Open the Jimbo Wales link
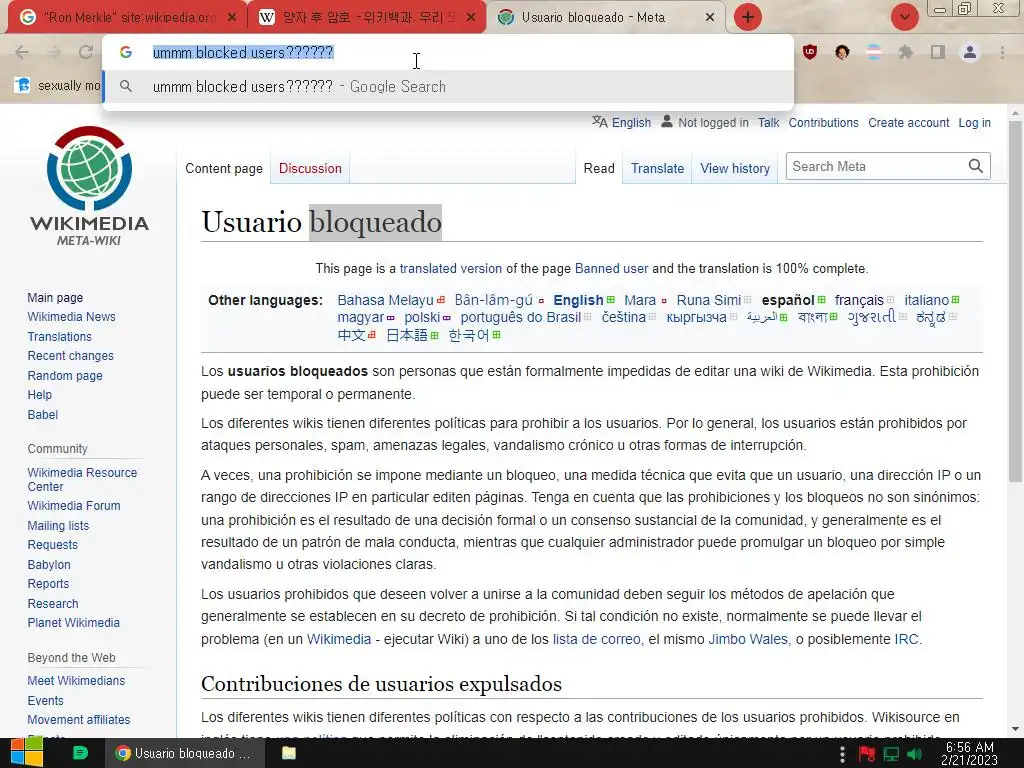 tap(748, 639)
